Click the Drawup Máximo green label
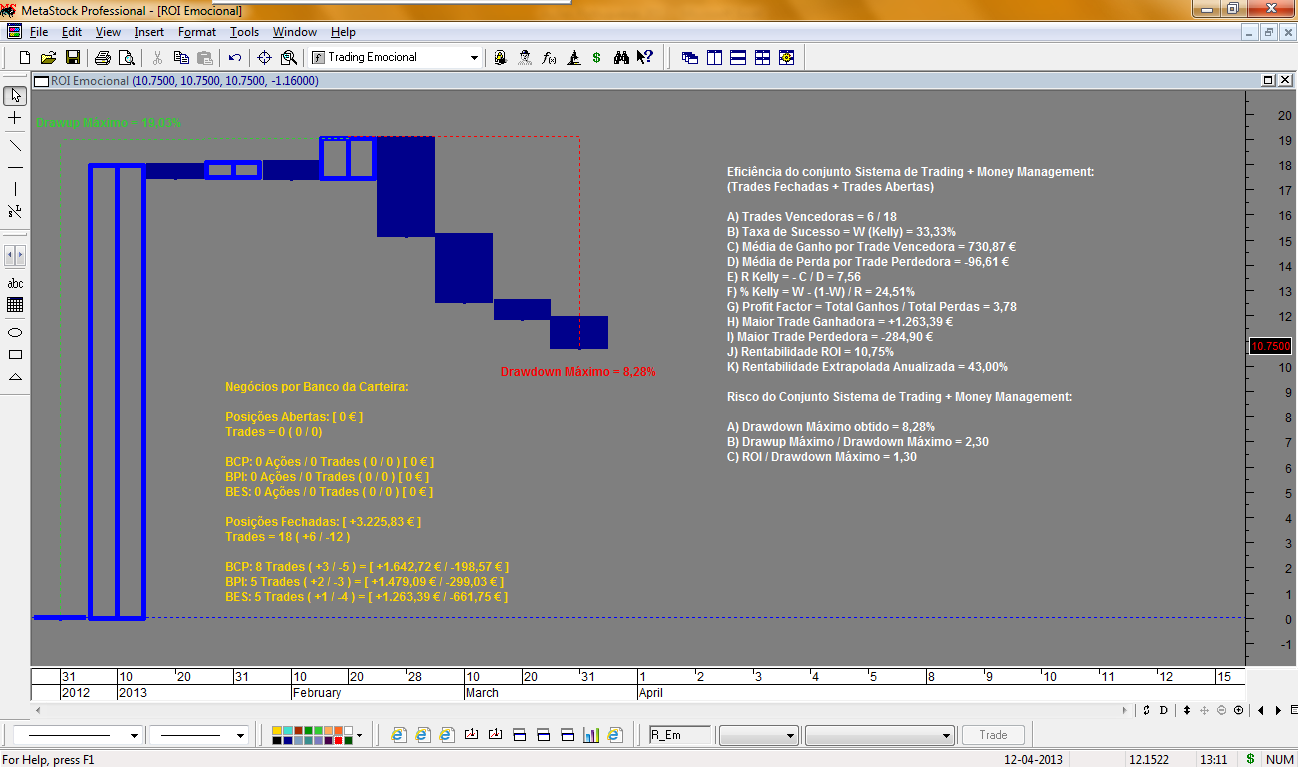The width and height of the screenshot is (1298, 768). (x=108, y=122)
